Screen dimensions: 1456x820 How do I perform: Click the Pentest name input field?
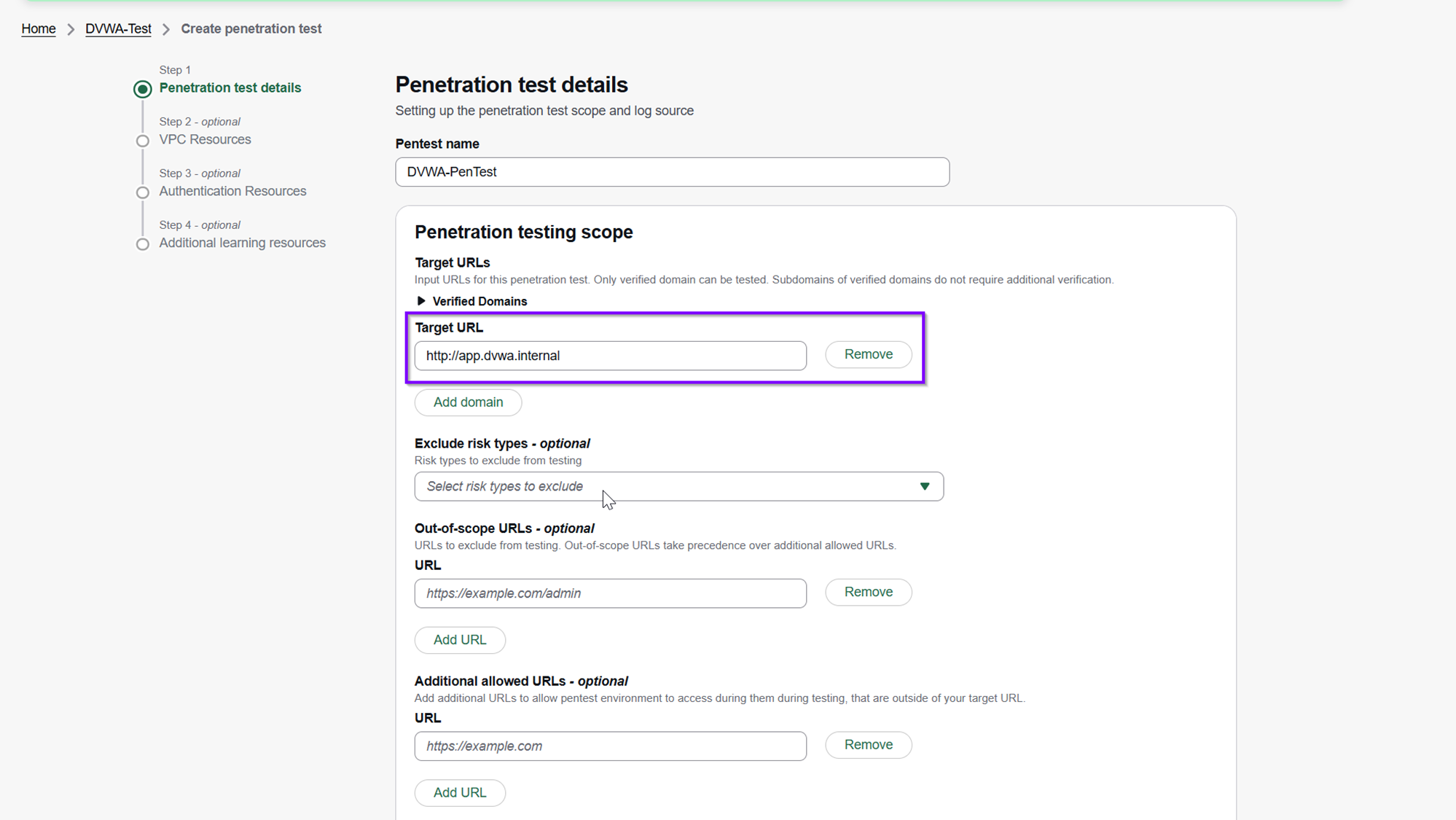tap(671, 172)
